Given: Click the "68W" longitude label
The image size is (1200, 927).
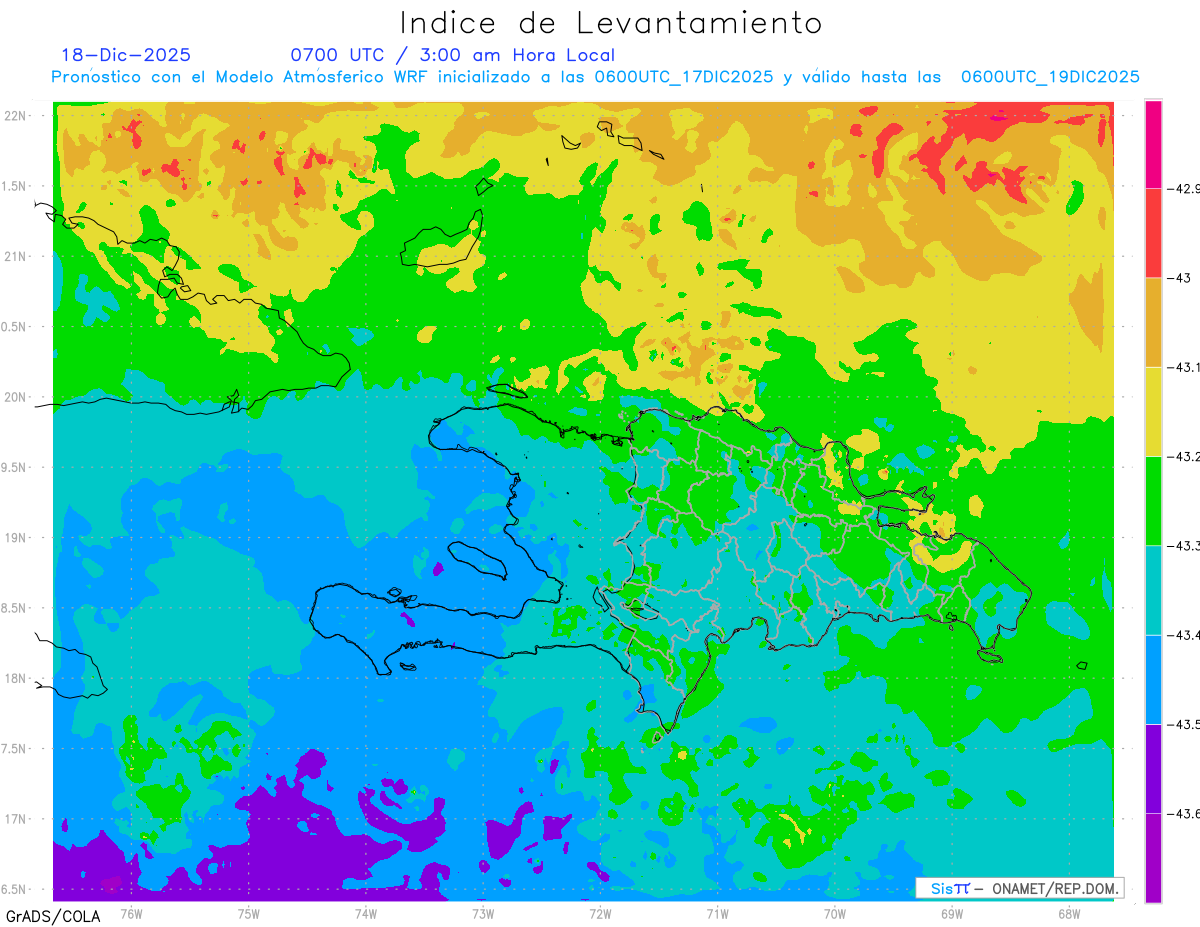Looking at the screenshot, I should (1069, 913).
